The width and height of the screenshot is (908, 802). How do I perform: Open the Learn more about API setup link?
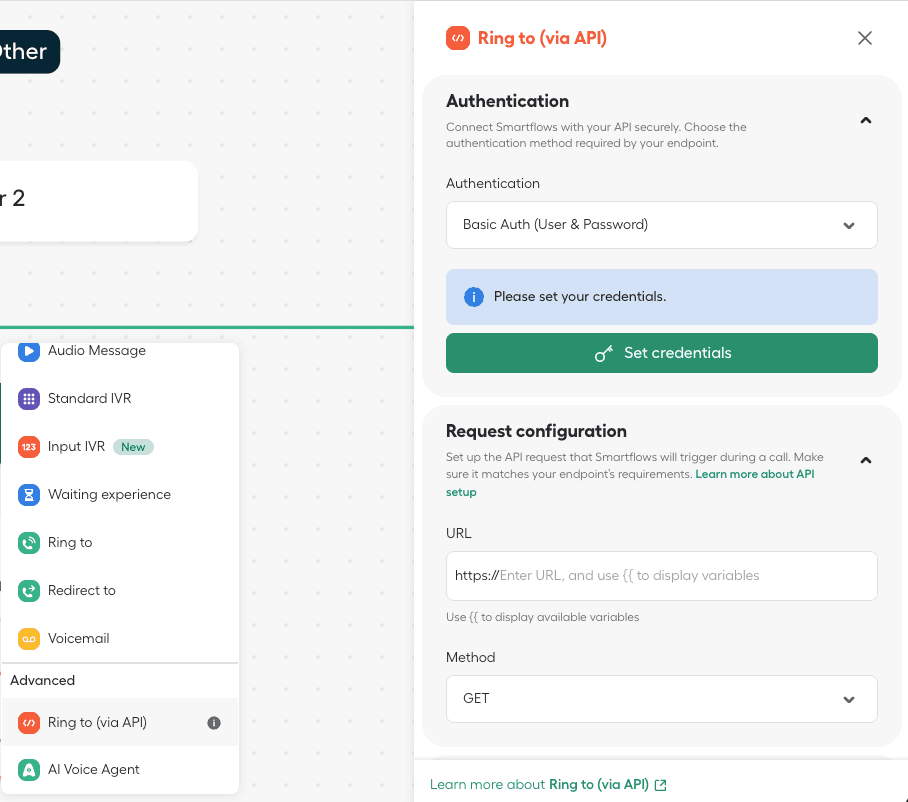(x=755, y=474)
